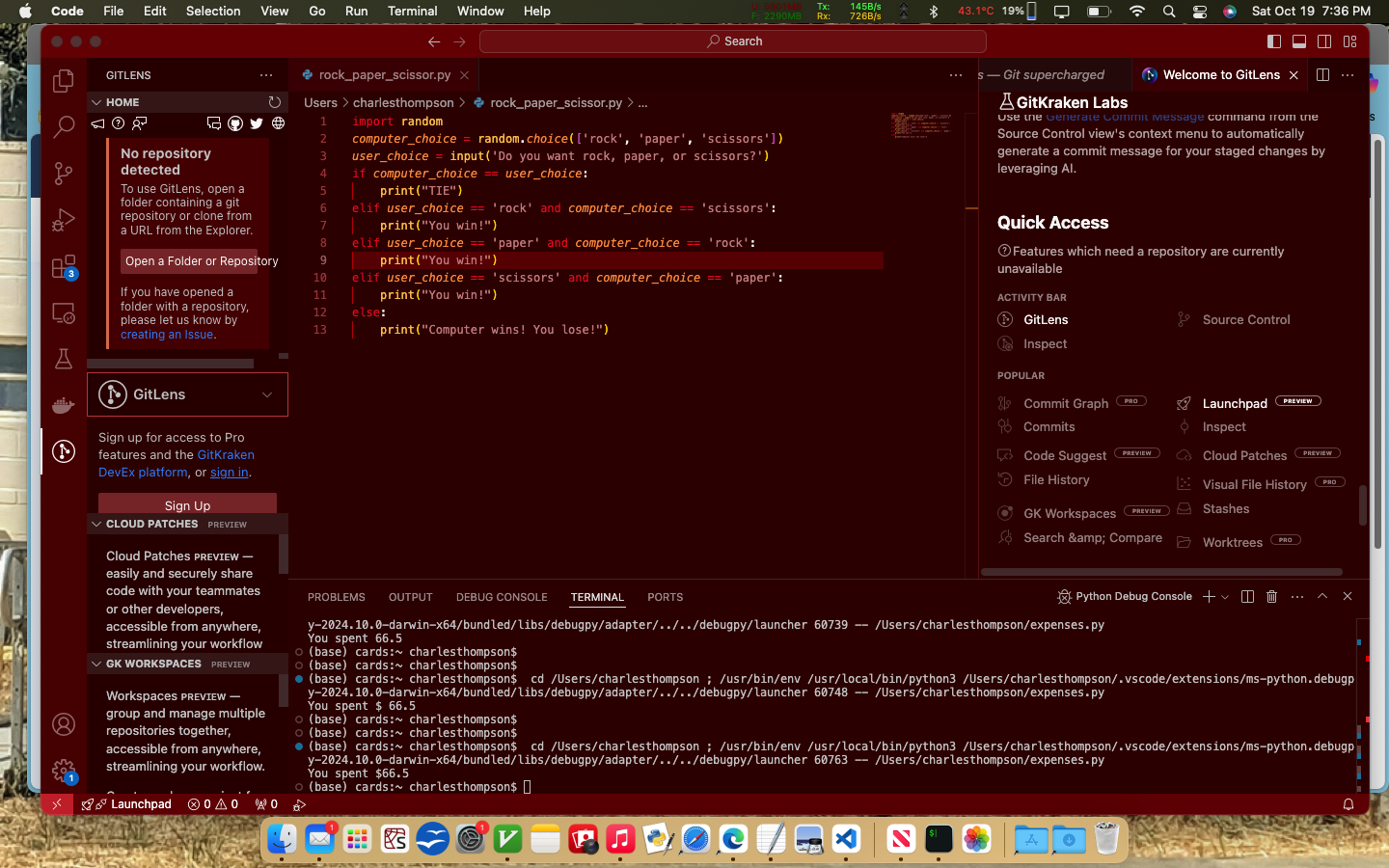Open the Terminal menu in menu bar

click(412, 11)
